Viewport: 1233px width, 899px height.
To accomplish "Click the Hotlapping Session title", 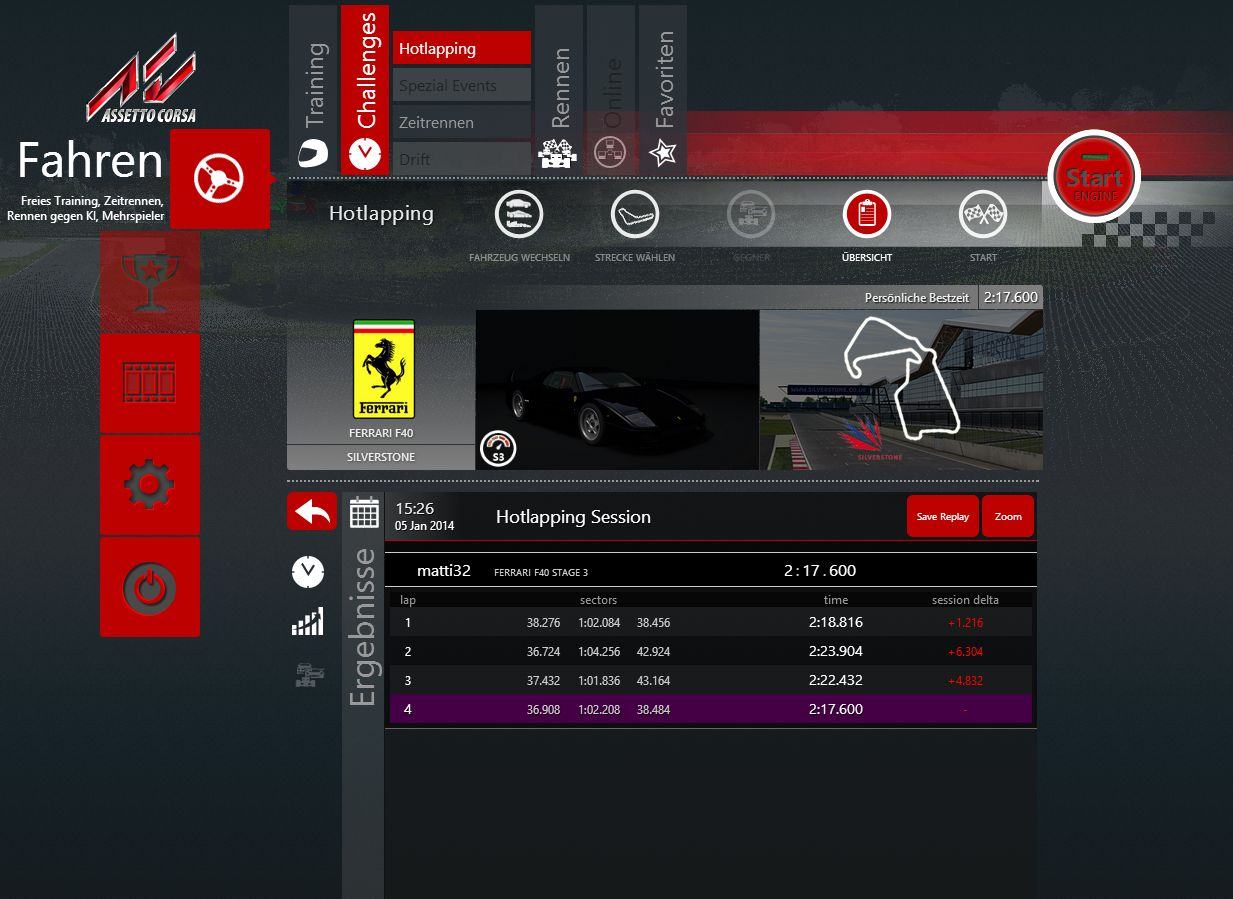I will coord(573,517).
